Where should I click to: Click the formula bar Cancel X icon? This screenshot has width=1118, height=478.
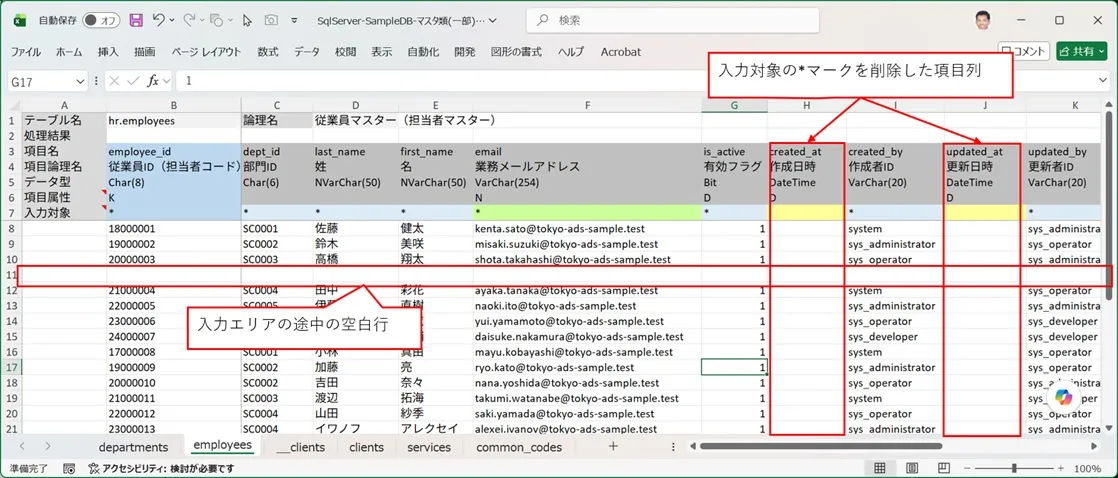116,81
